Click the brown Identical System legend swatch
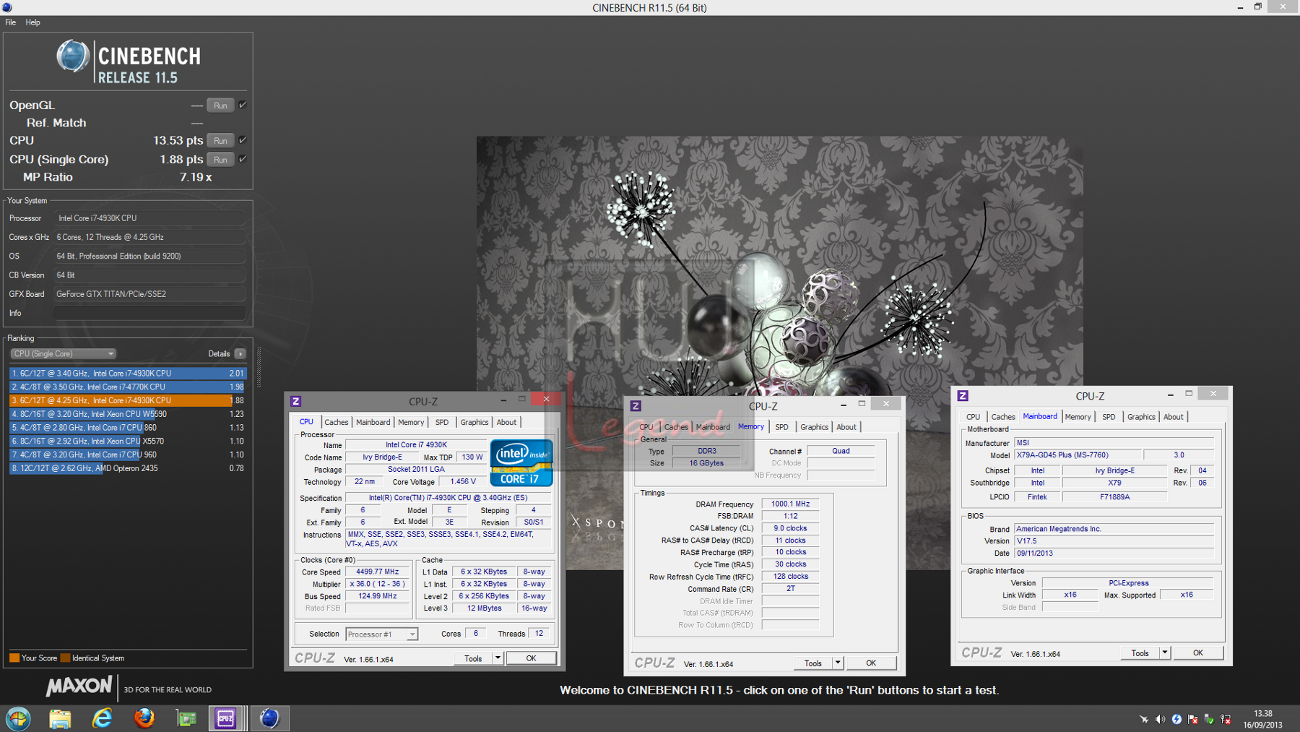Screen dimensions: 1300x732 [65, 658]
